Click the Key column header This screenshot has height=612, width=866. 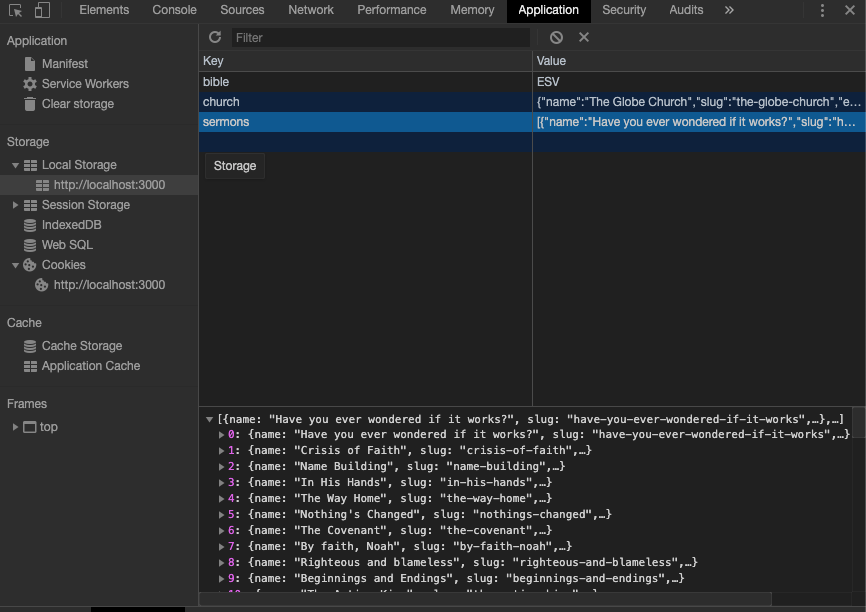pos(366,61)
